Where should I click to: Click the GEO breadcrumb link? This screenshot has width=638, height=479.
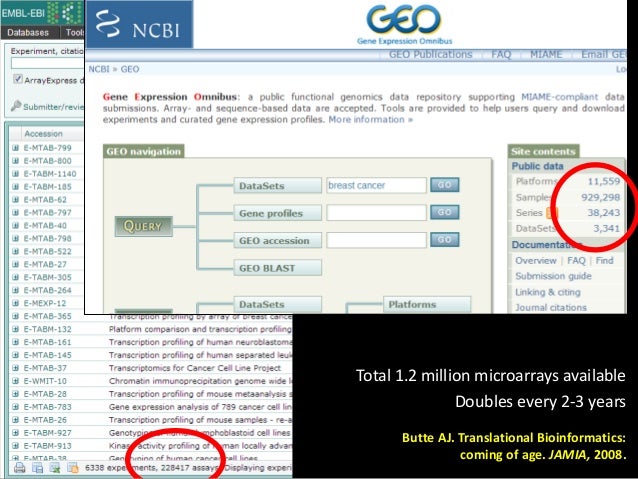[130, 69]
